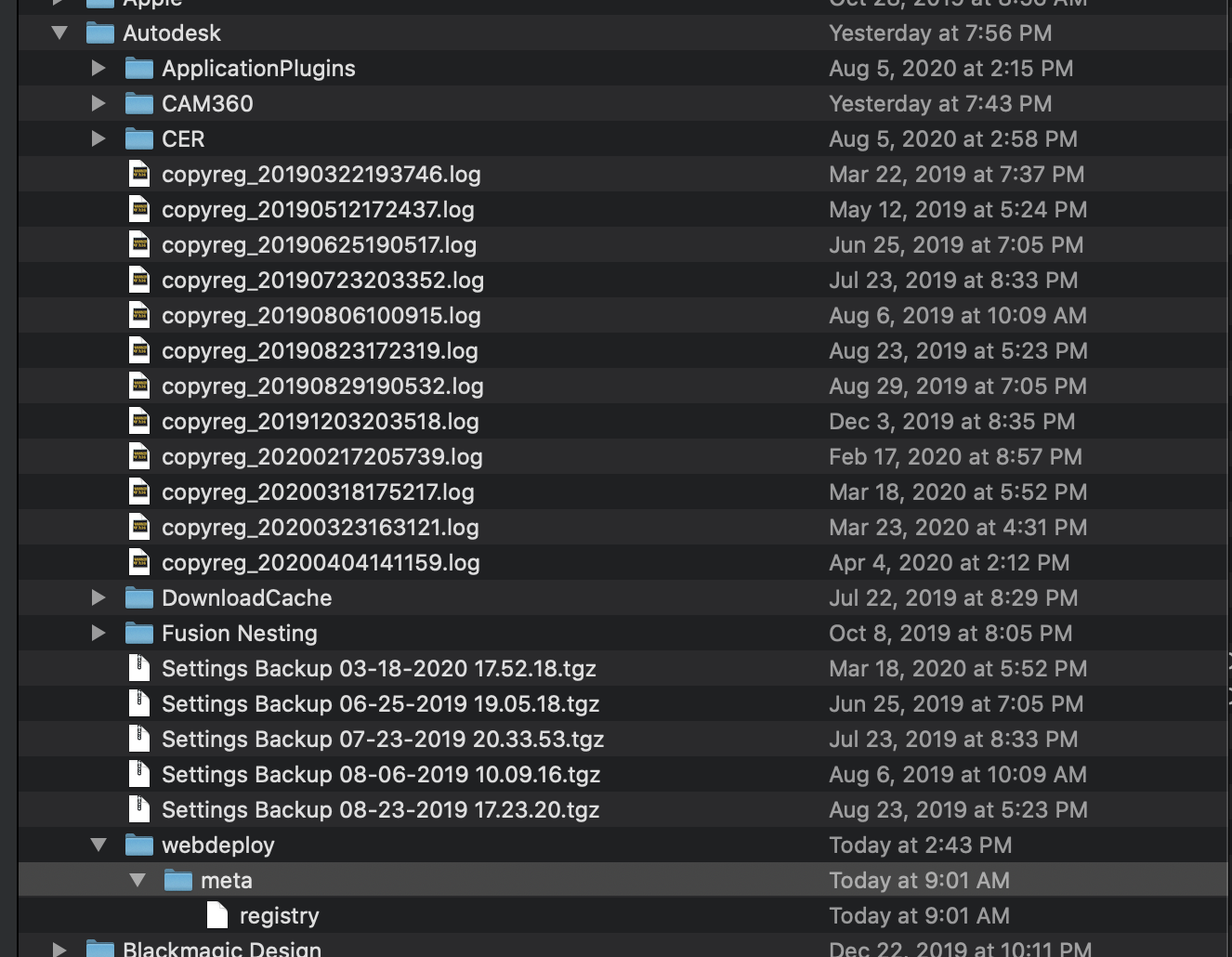This screenshot has height=957, width=1232.
Task: Collapse the Autodesk folder
Action: (x=59, y=33)
